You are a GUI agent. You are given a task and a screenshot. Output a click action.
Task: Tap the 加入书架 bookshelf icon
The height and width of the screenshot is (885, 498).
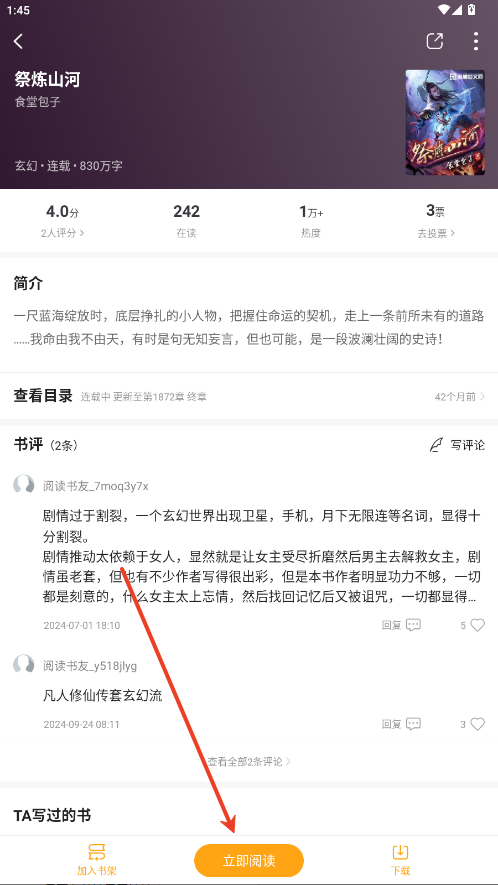[97, 852]
